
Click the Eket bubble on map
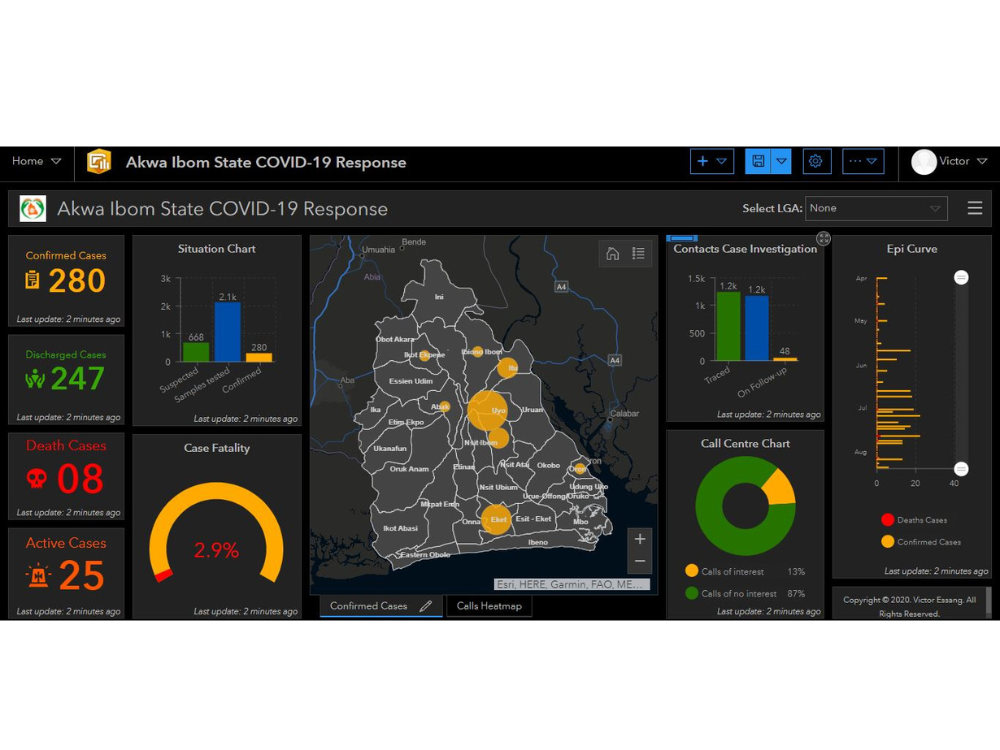click(x=496, y=519)
